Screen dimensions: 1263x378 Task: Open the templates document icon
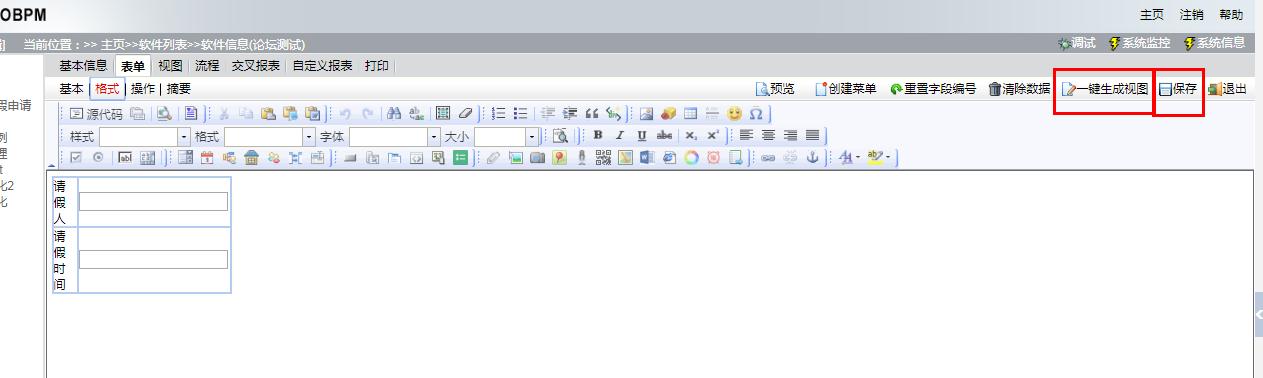[191, 114]
